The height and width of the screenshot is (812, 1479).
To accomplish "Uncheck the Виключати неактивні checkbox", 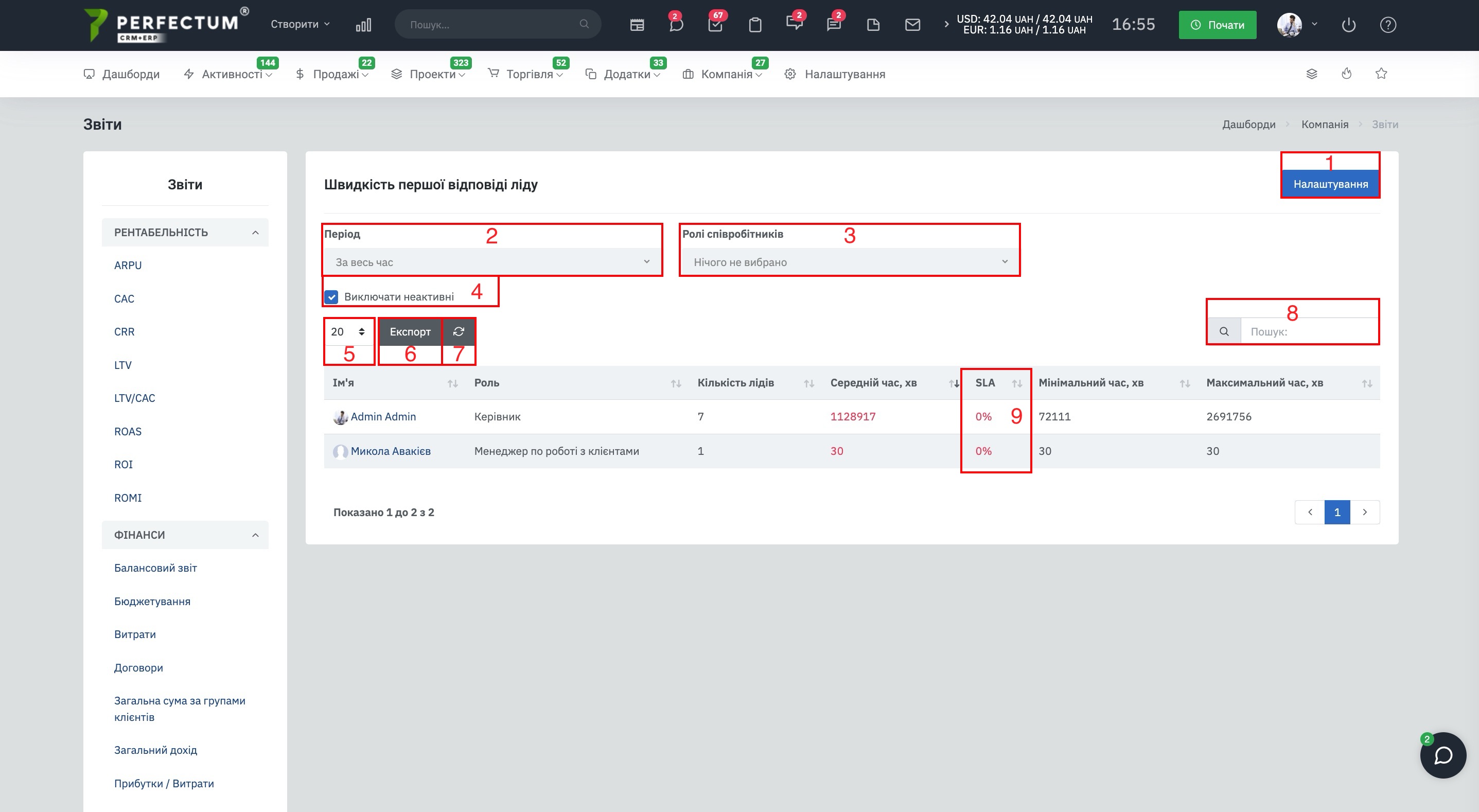I will pos(331,297).
